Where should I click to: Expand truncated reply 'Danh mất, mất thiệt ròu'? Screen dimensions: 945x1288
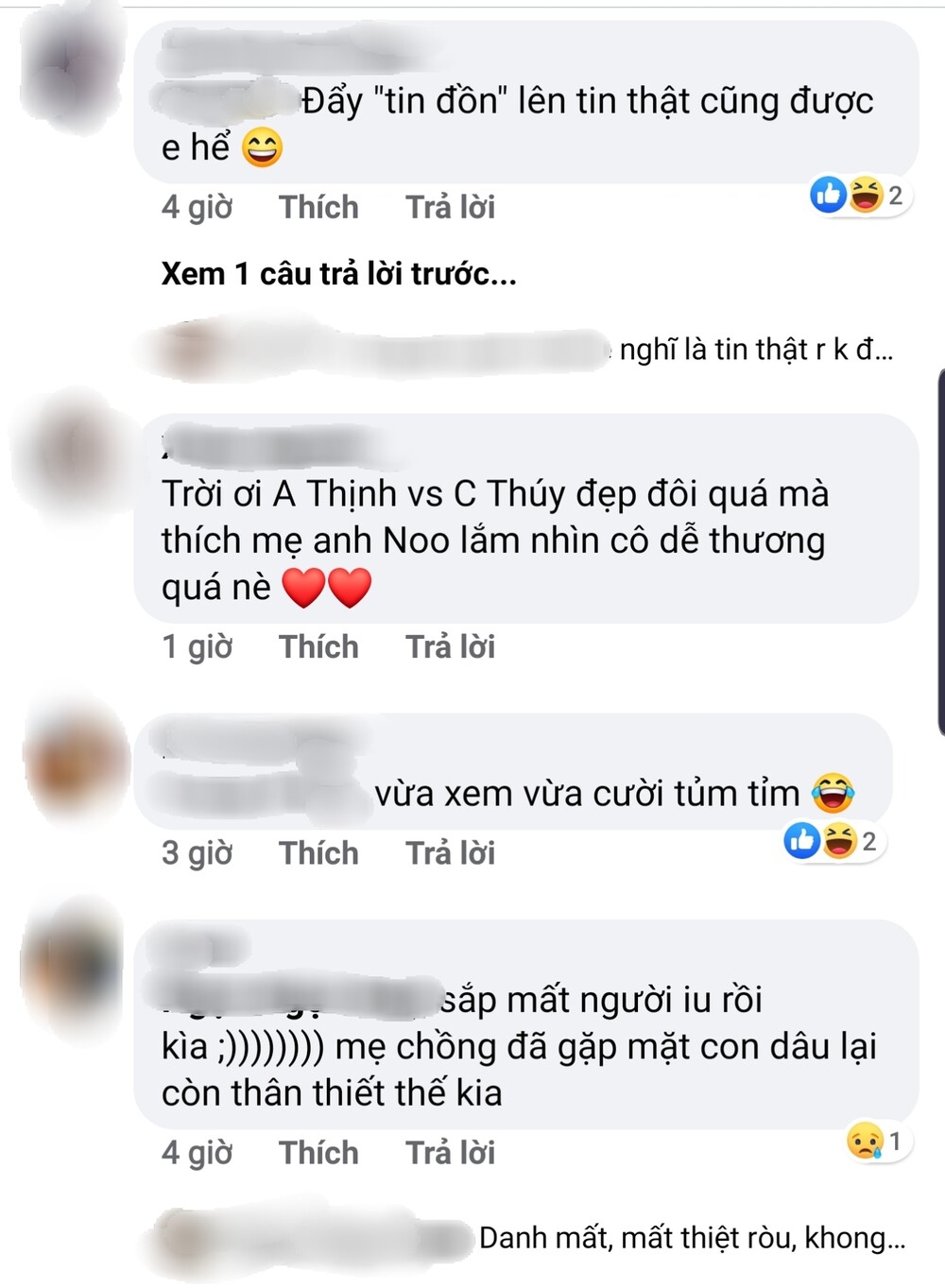point(693,1237)
